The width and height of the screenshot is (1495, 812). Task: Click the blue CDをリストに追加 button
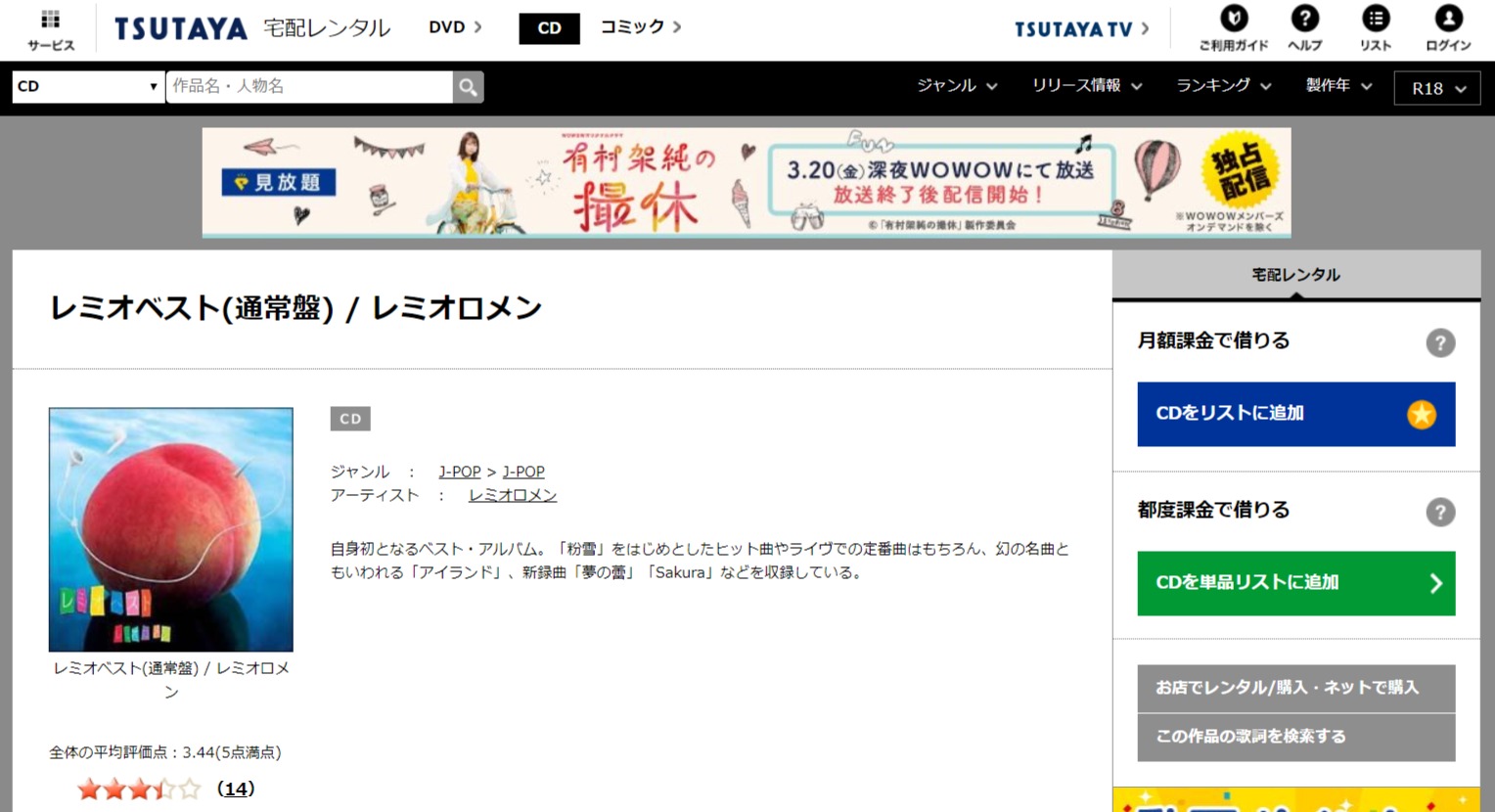1295,414
